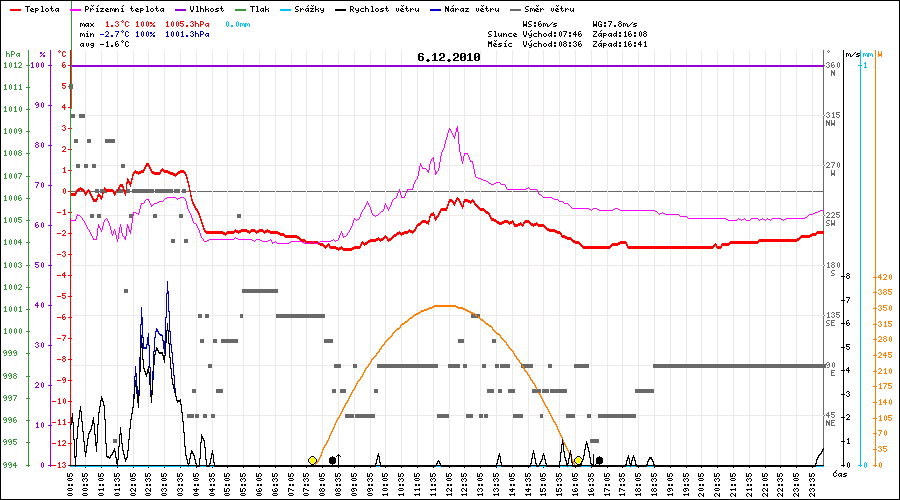Click the 45 NE compass axis label

(x=831, y=418)
